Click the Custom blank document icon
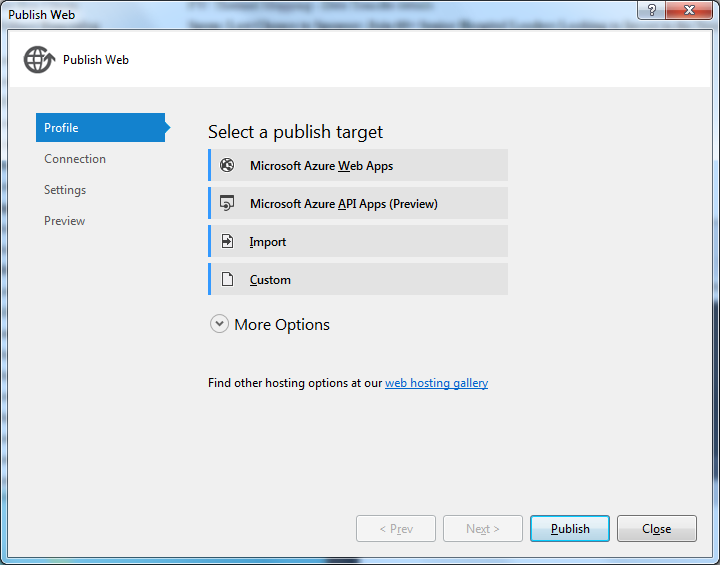This screenshot has width=720, height=565. point(227,279)
